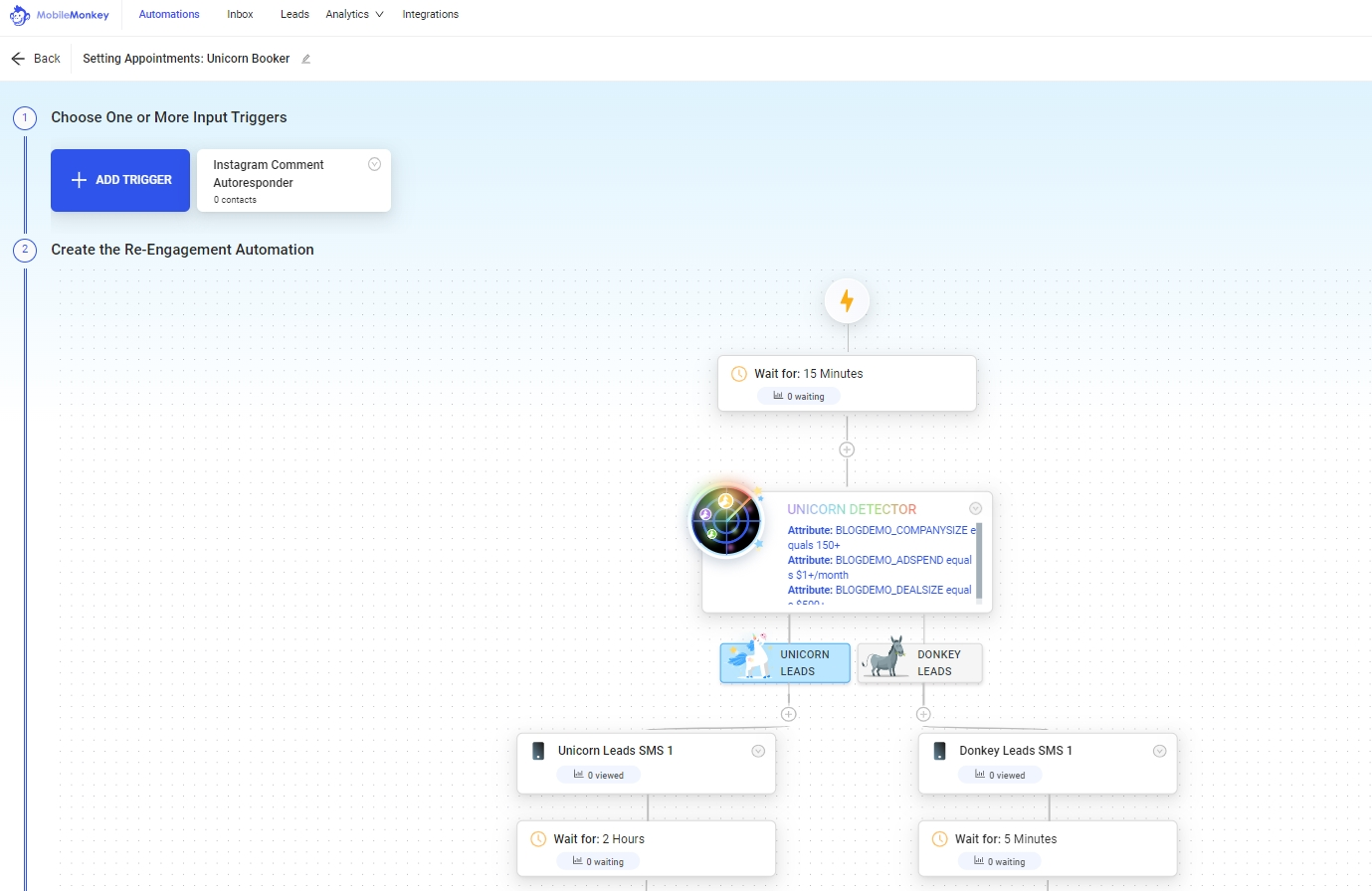Click clock icon on 5 Minutes wait

pos(939,839)
